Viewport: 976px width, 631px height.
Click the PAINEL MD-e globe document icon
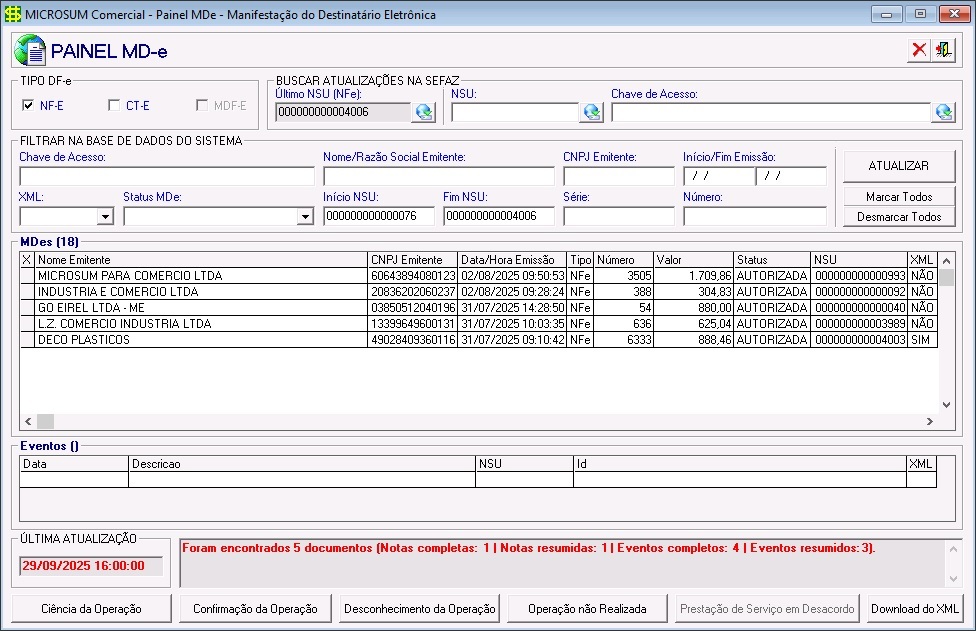[x=30, y=50]
